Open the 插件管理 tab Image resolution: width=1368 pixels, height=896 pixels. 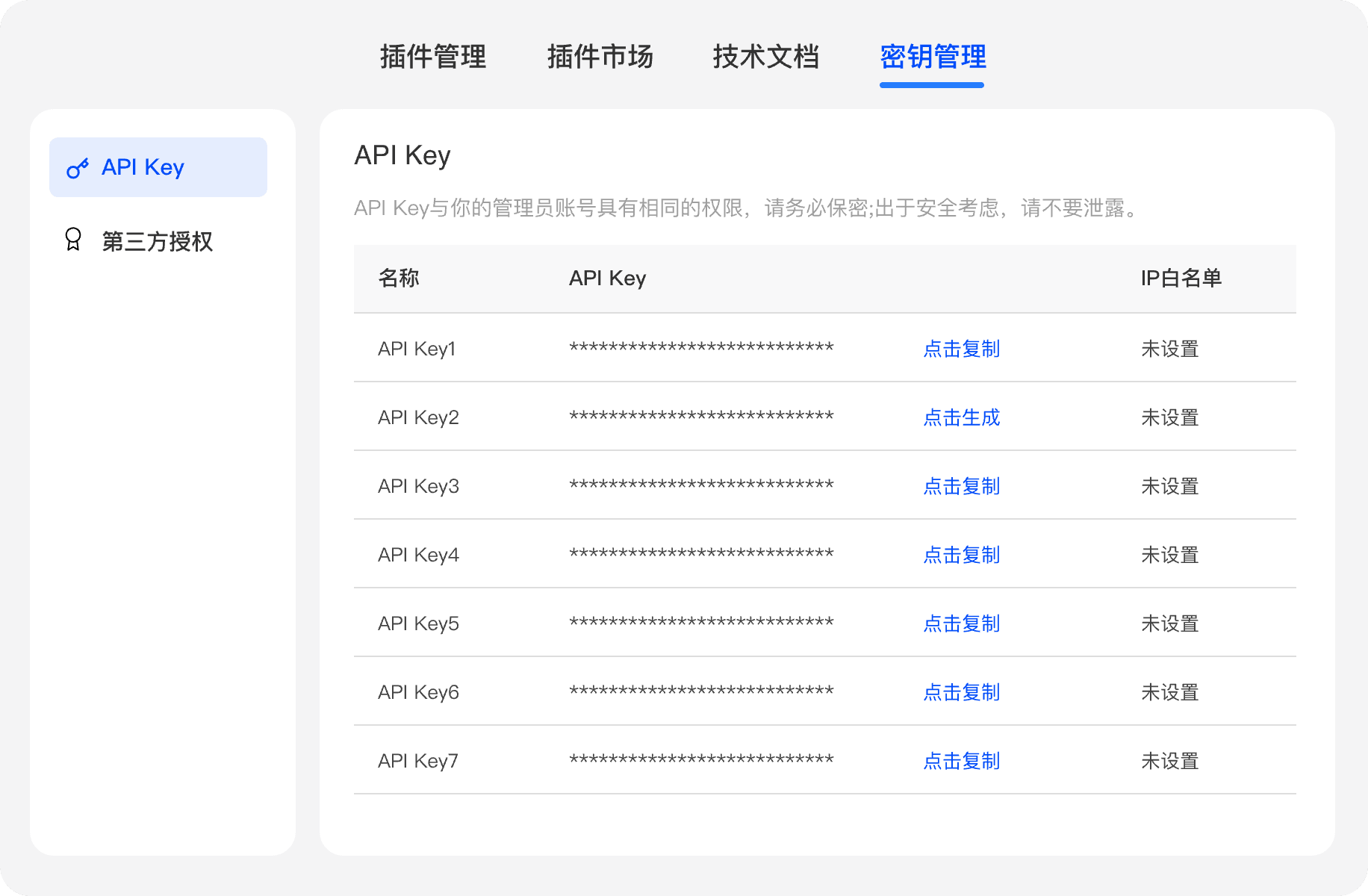[433, 57]
